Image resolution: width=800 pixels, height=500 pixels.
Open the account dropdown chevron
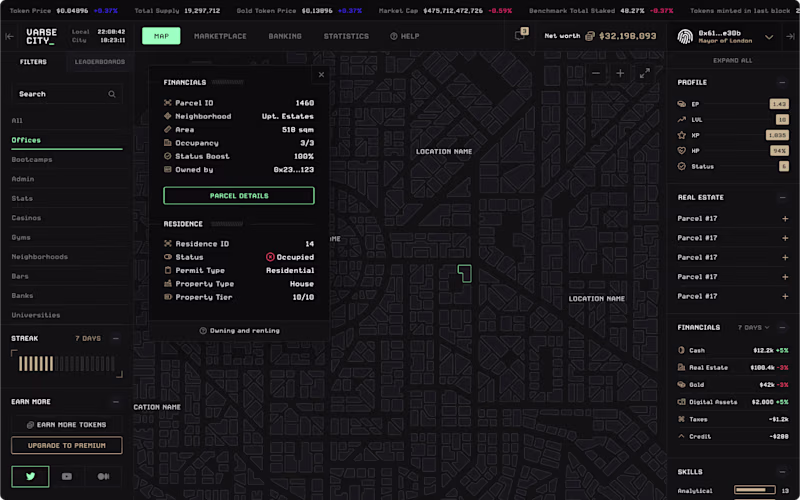[x=769, y=37]
